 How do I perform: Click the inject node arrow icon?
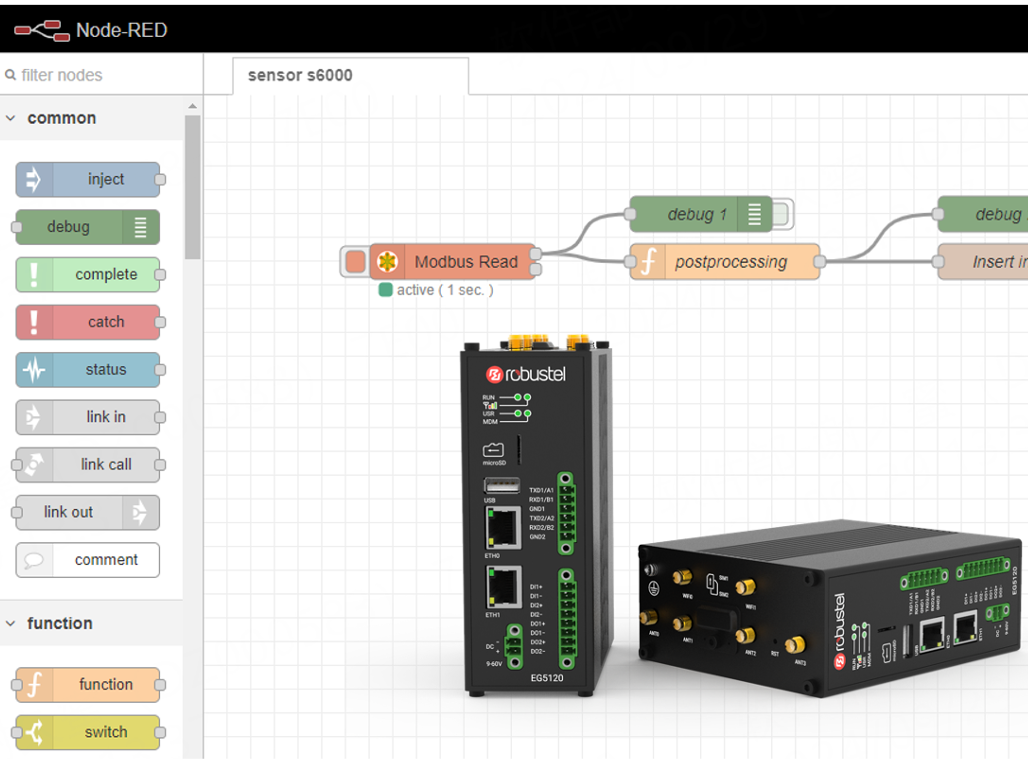[x=34, y=180]
